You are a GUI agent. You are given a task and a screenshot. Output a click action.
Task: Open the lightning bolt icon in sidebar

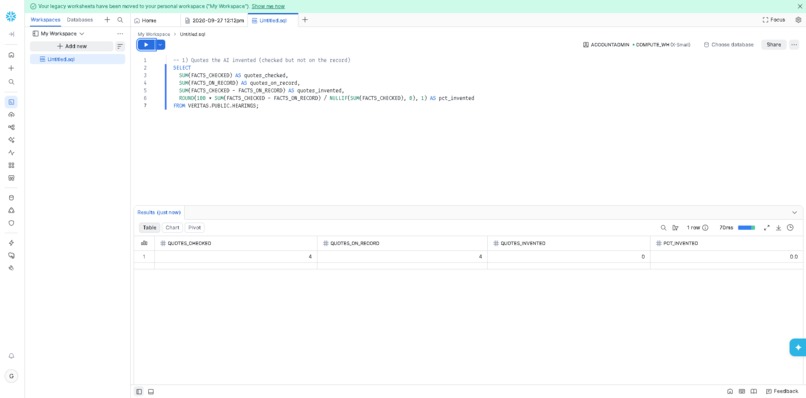coord(11,243)
